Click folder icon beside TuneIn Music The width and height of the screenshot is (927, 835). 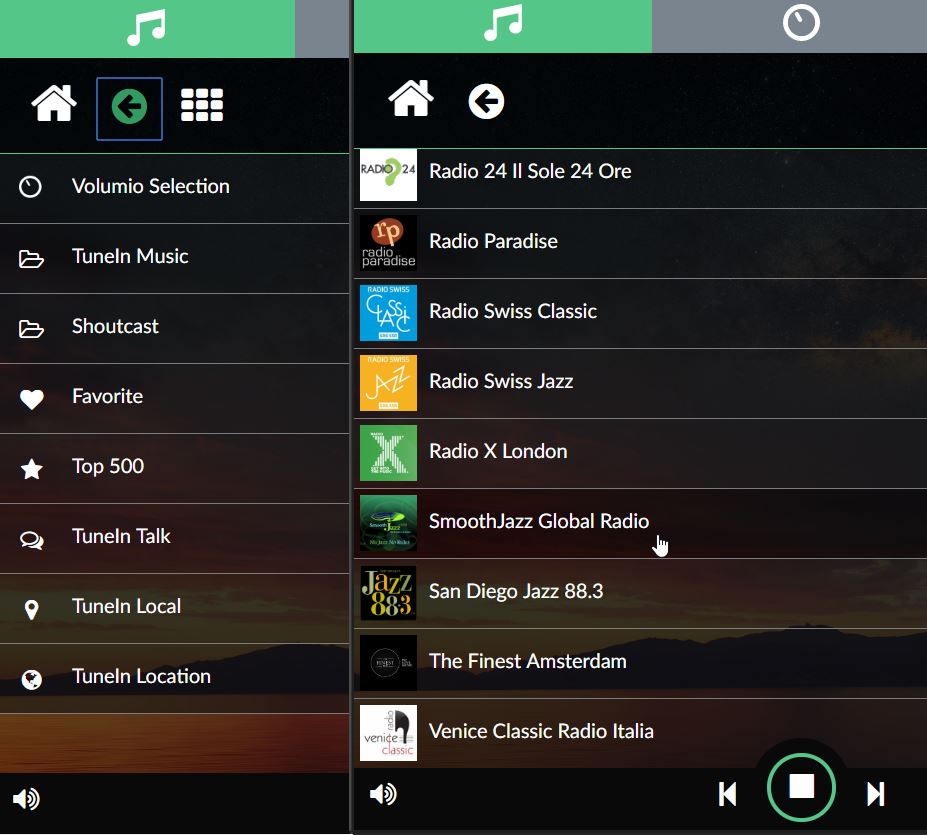click(31, 258)
